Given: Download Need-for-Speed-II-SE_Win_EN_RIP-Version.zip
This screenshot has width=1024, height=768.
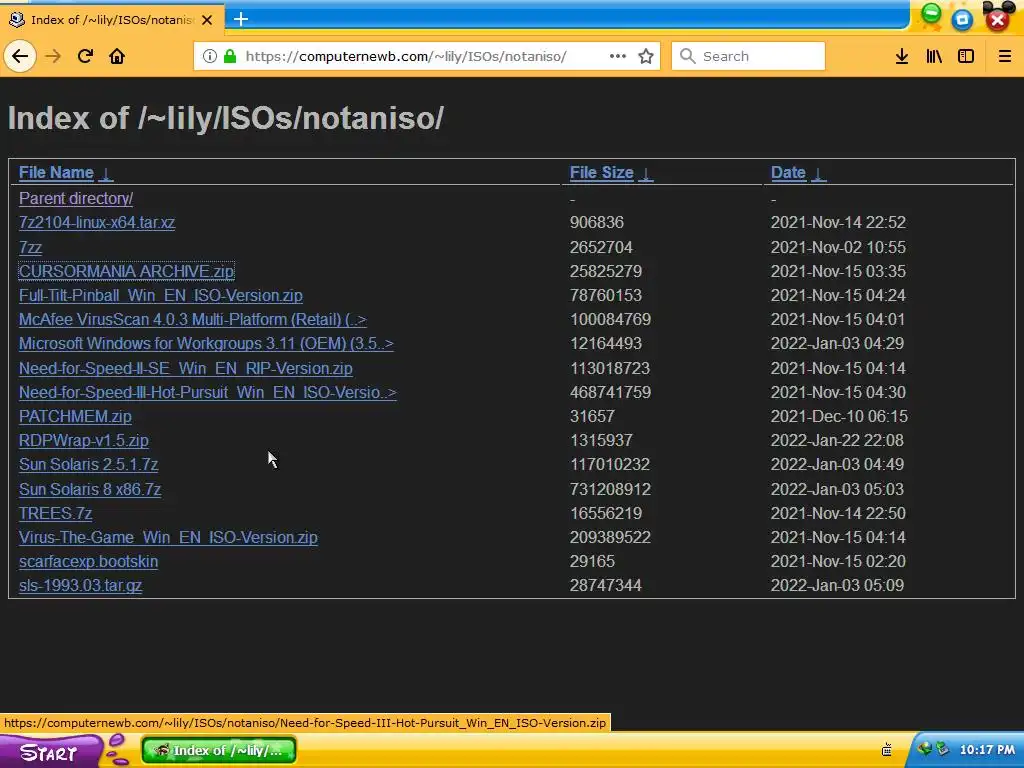Looking at the screenshot, I should point(185,368).
